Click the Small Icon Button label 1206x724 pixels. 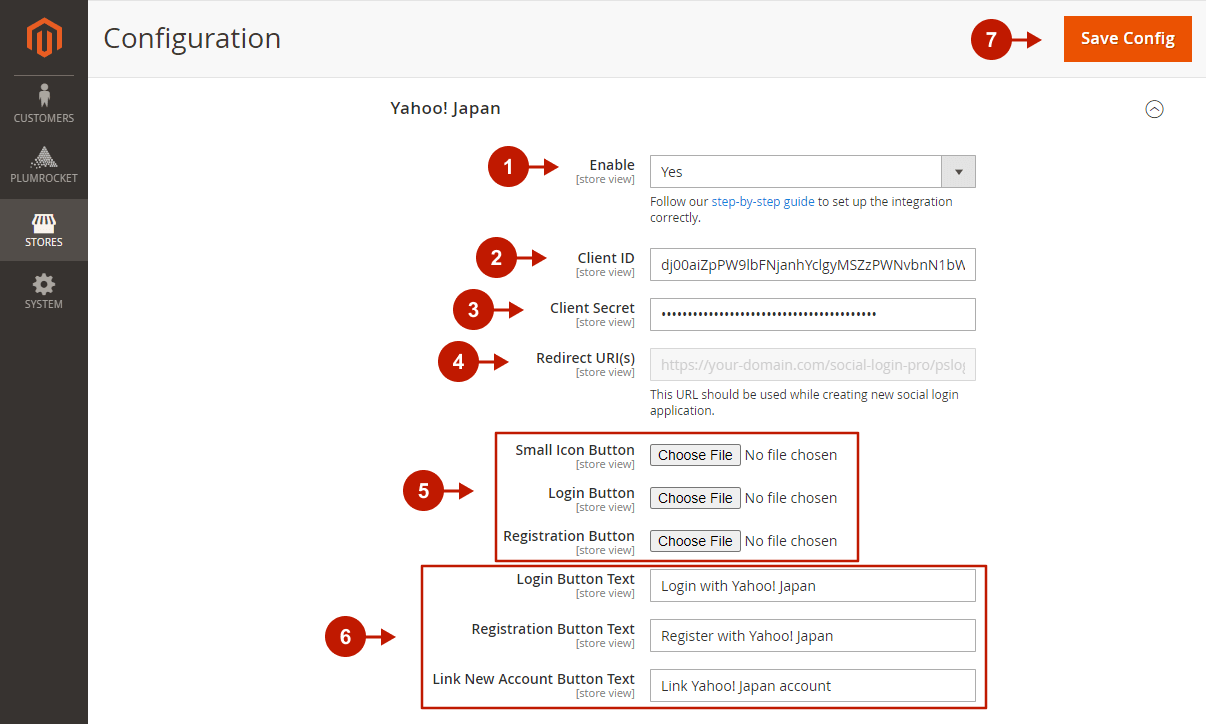pyautogui.click(x=575, y=450)
